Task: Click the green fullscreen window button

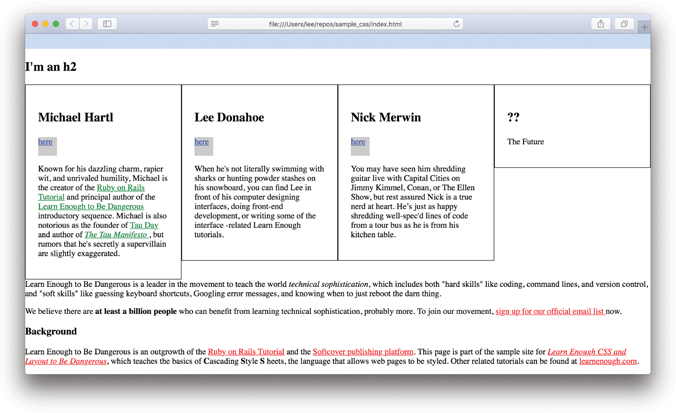Action: [x=56, y=24]
